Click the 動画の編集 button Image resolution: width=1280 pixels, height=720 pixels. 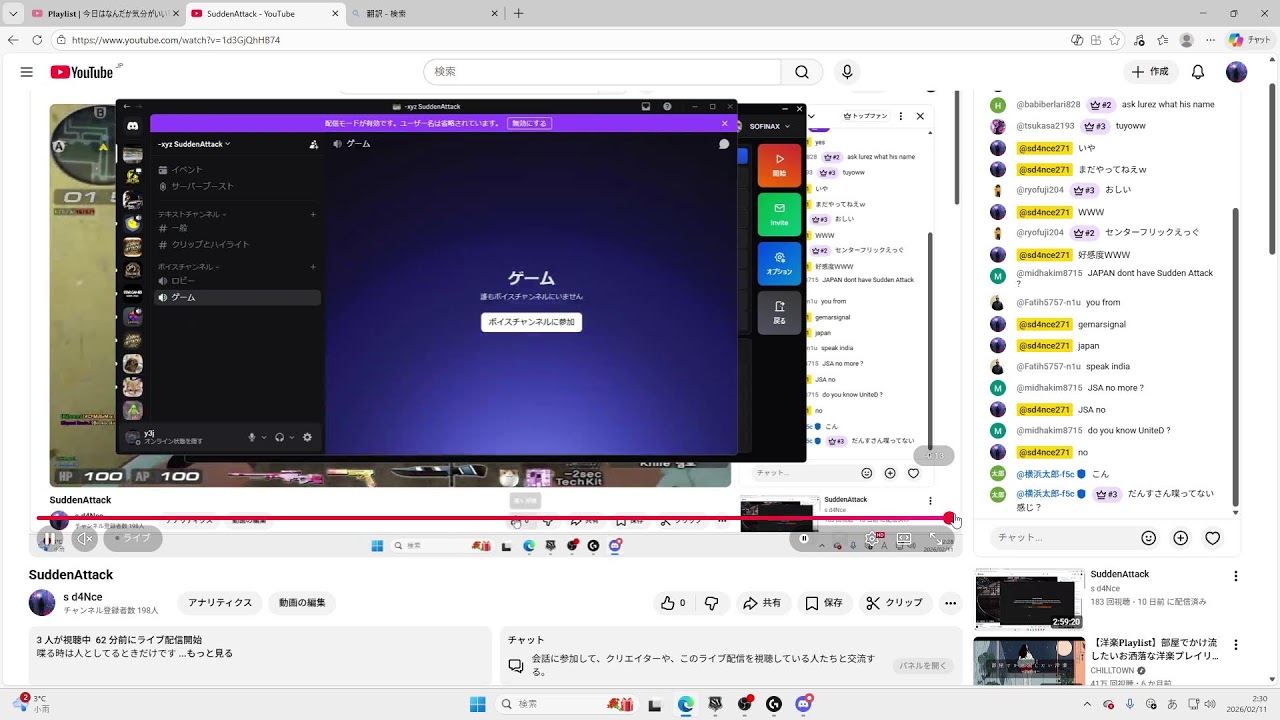pyautogui.click(x=302, y=603)
